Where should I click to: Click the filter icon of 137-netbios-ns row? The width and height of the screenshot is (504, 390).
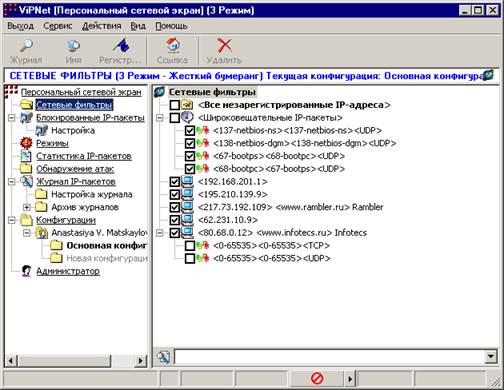coord(203,130)
